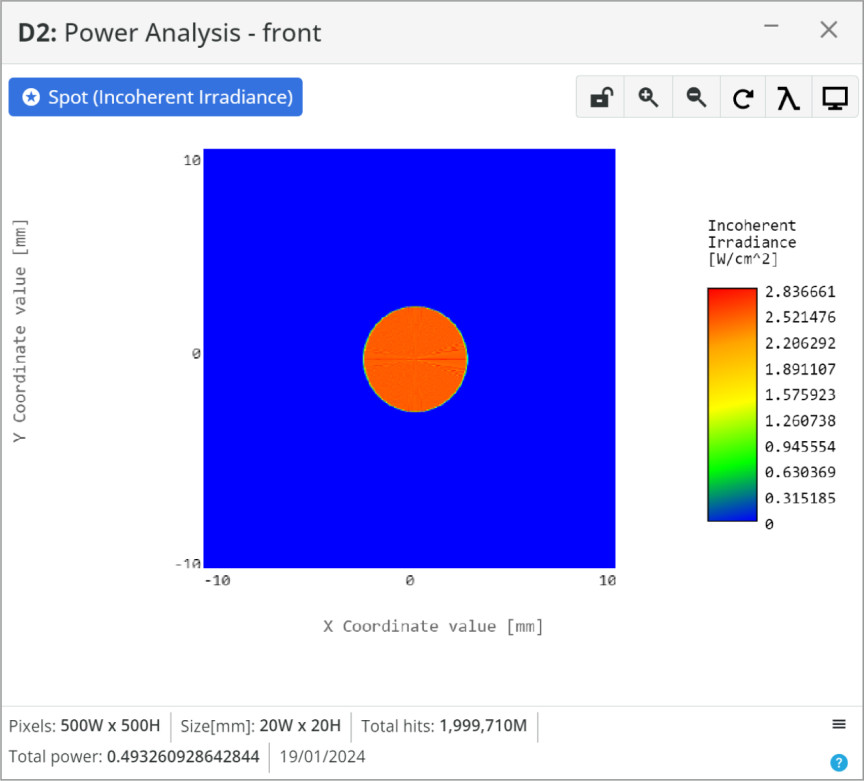The image size is (864, 781).
Task: Click the 2.836661 legend maximum value
Action: 800,292
